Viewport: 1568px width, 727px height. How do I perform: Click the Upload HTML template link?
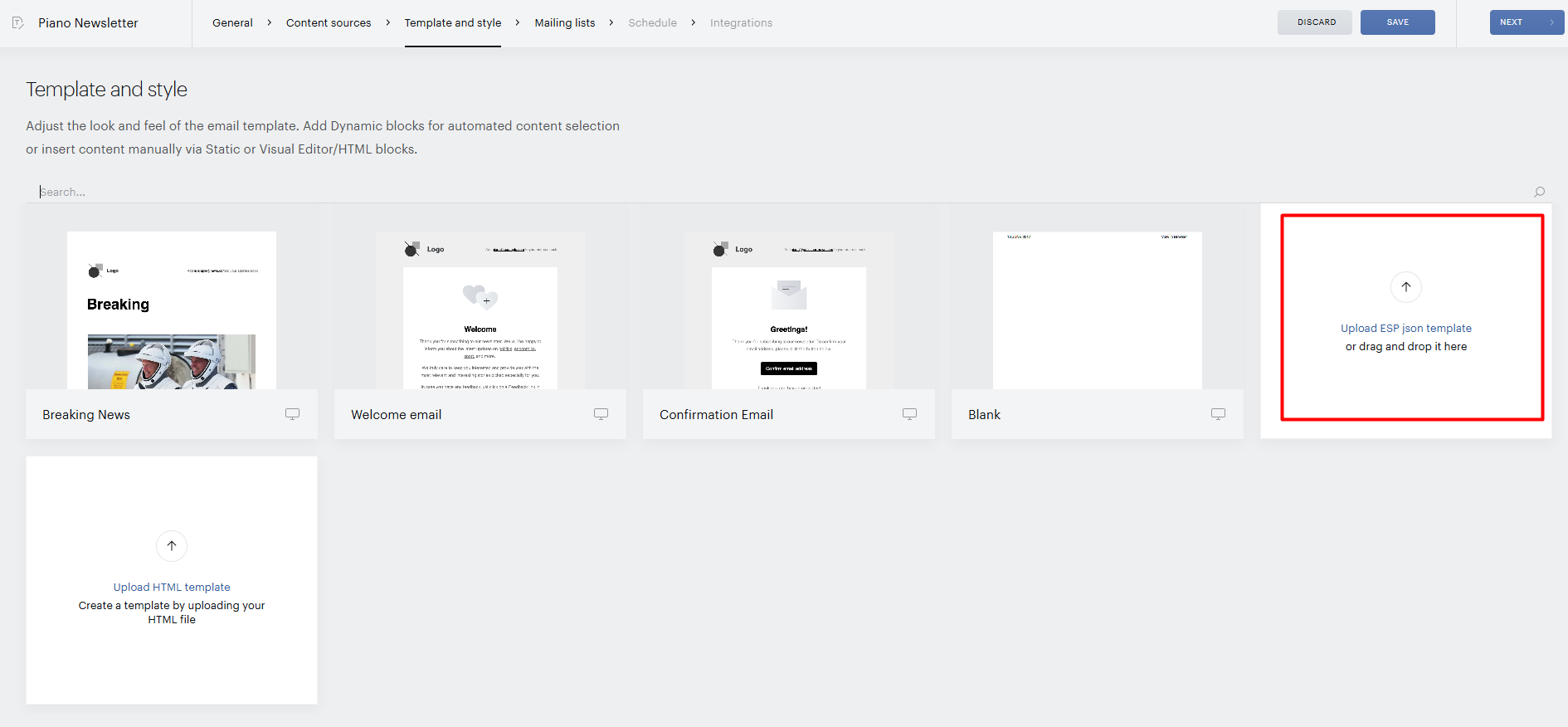(172, 588)
